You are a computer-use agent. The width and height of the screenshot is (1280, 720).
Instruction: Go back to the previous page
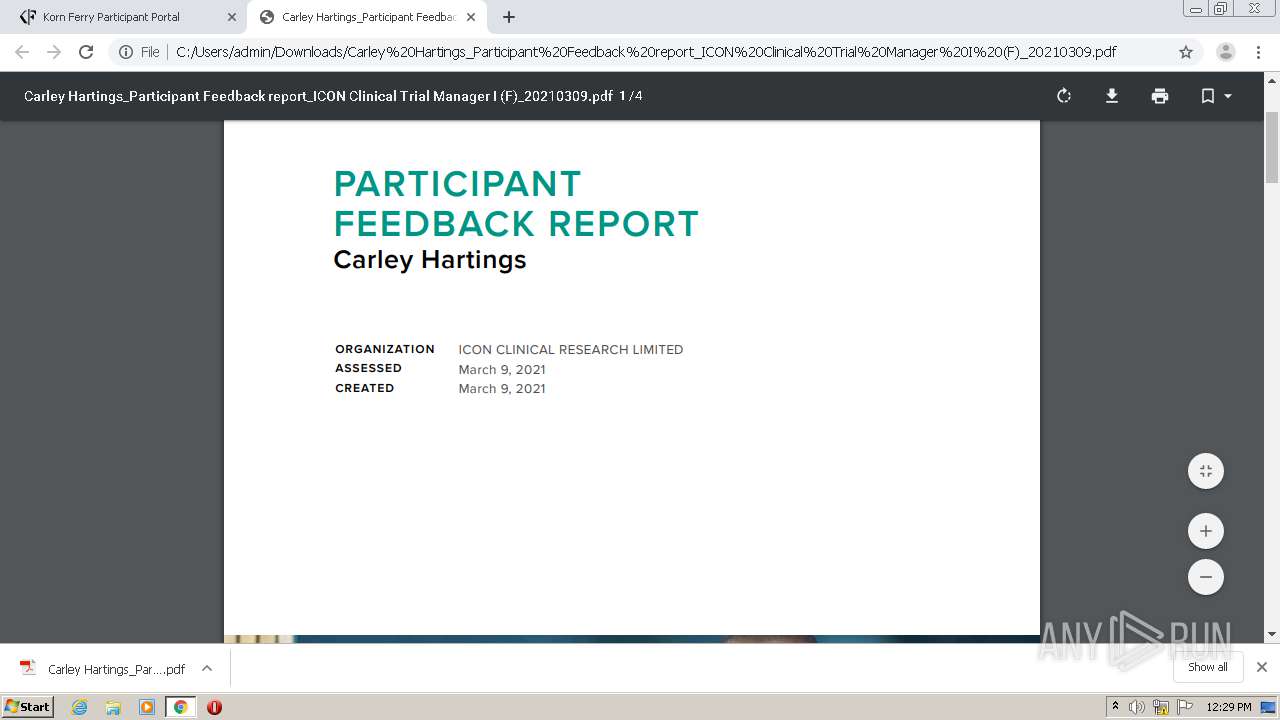coord(22,52)
